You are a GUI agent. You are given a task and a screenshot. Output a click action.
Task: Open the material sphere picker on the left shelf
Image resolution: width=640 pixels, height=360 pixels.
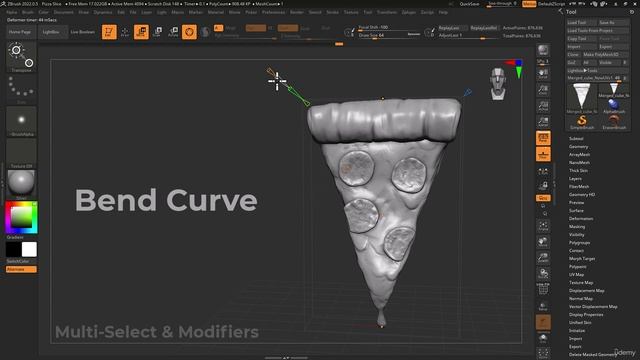click(21, 184)
